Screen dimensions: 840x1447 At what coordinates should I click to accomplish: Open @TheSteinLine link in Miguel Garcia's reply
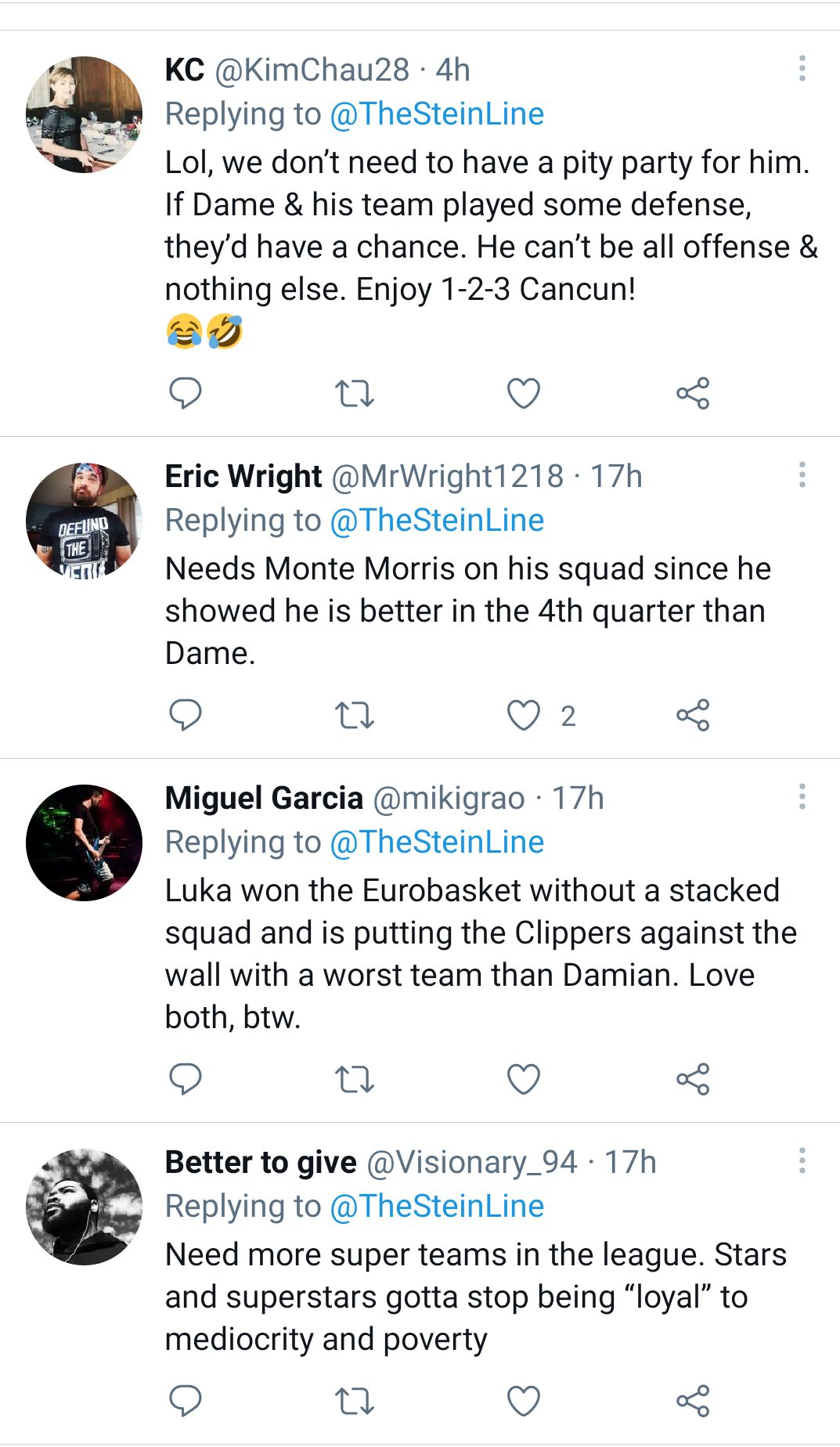tap(437, 843)
